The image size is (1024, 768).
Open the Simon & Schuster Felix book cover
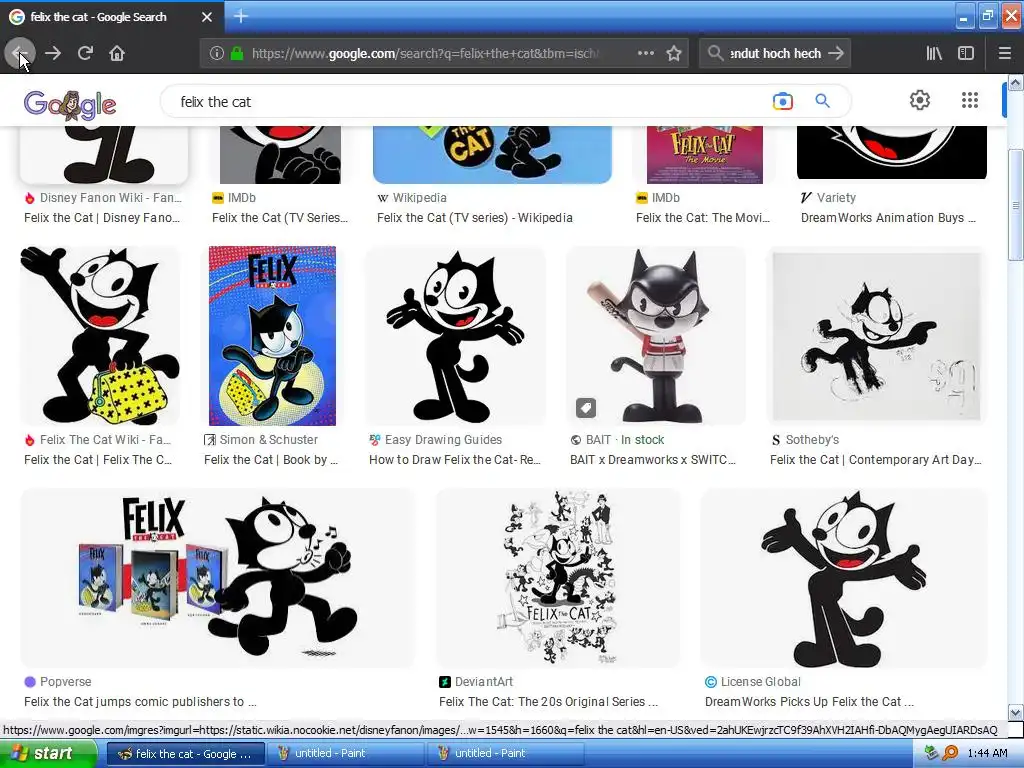coord(272,336)
